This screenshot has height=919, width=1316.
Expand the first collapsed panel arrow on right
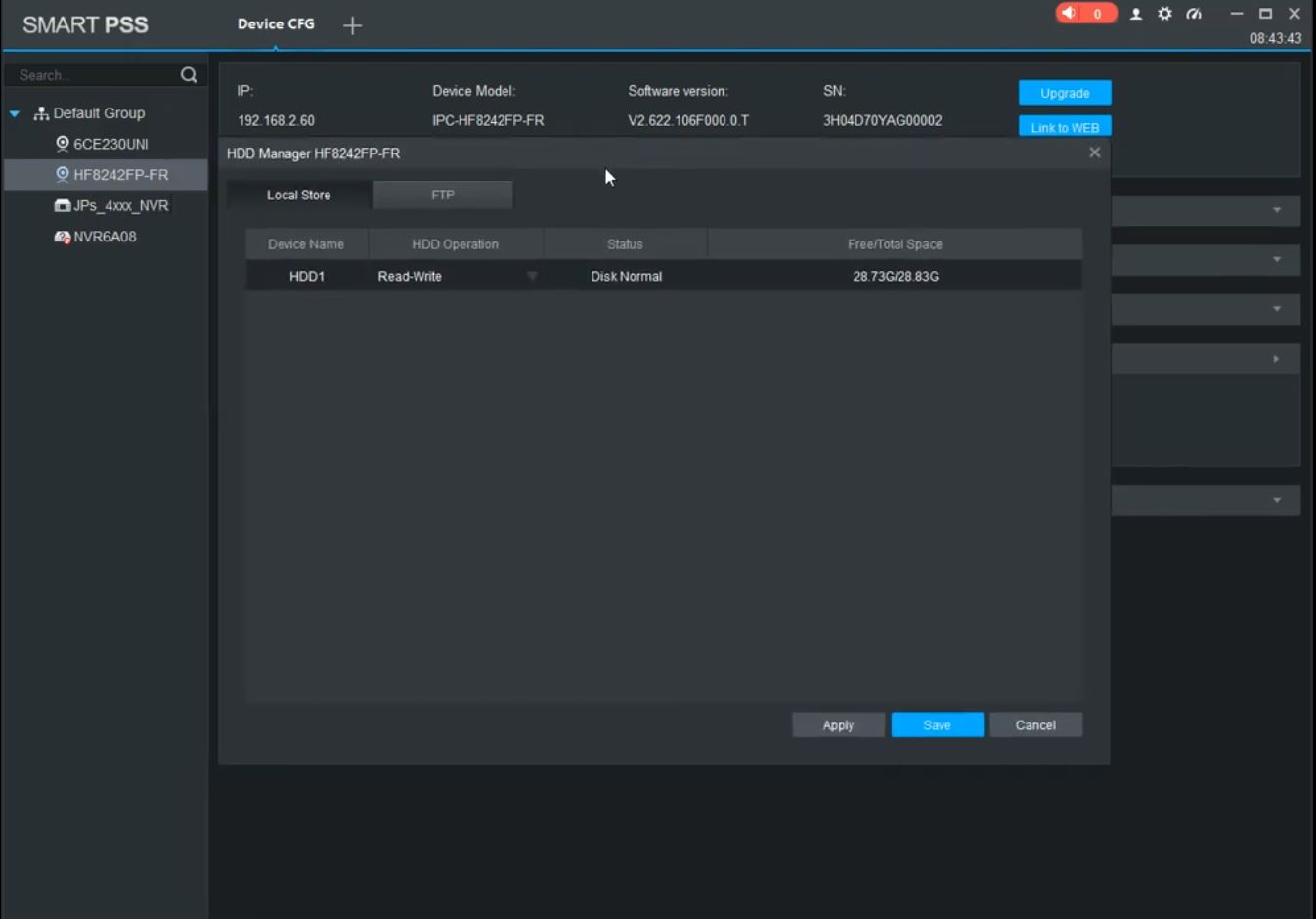[x=1277, y=210]
